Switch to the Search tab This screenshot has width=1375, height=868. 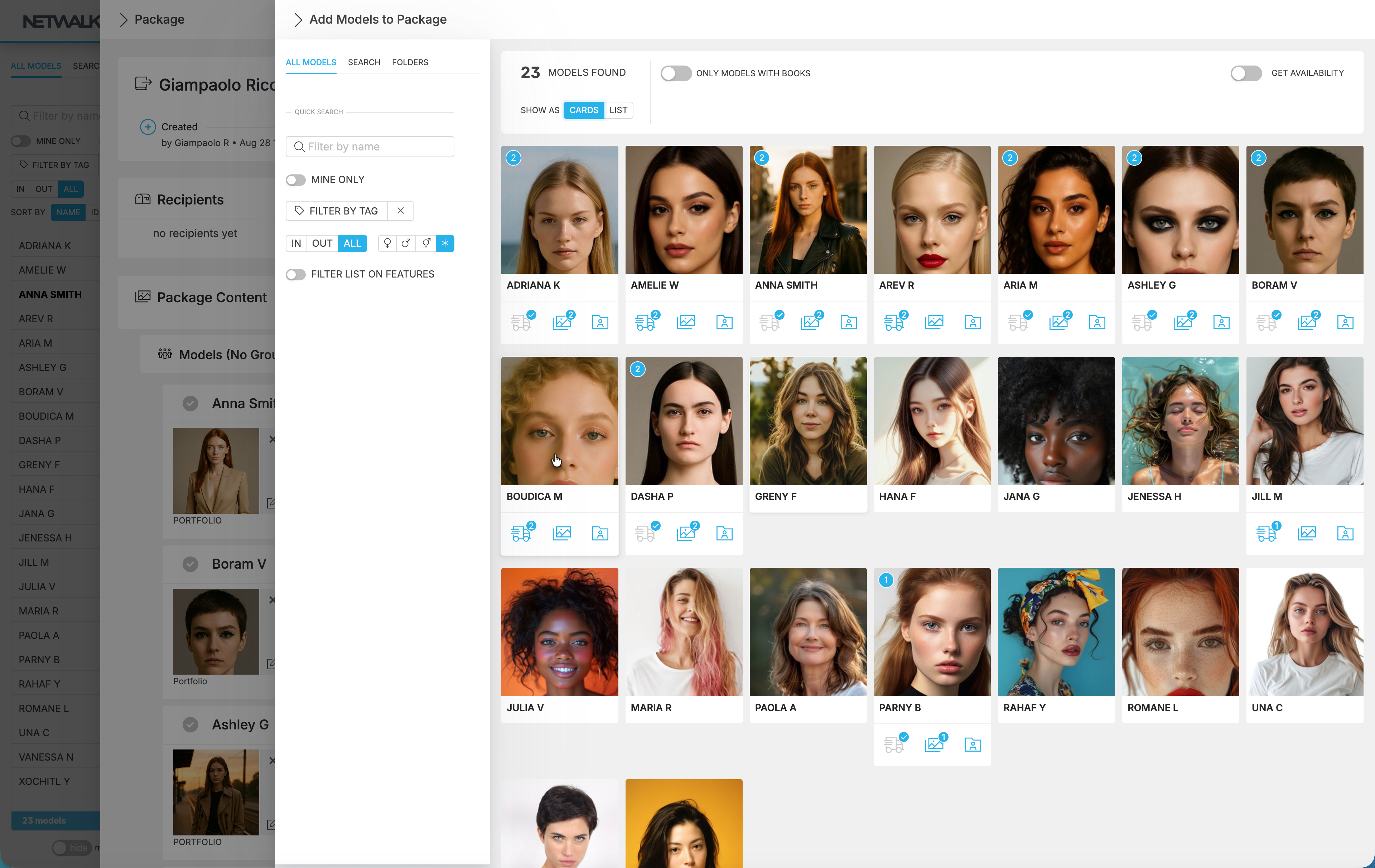[364, 62]
